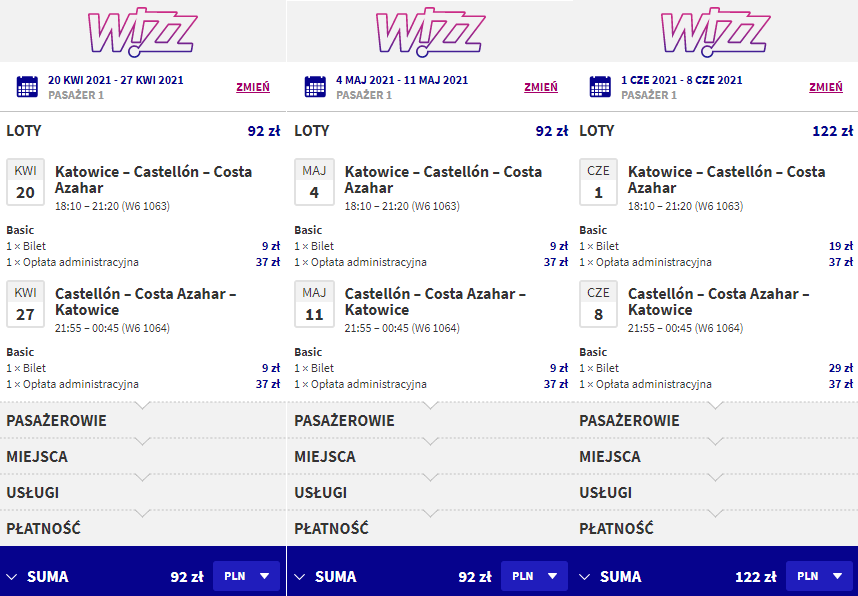Open PLN currency dropdown in right panel
Viewport: 858px width, 596px height.
(819, 576)
